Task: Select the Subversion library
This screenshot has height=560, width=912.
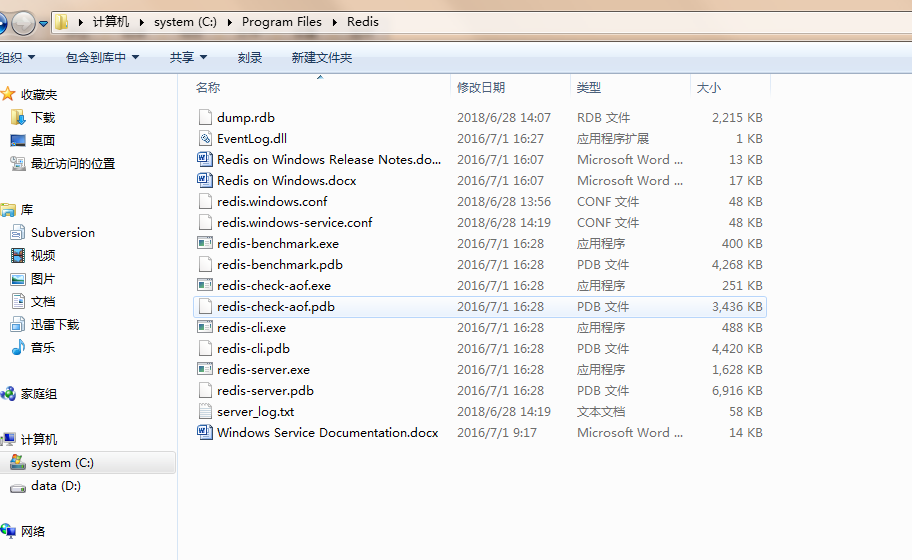Action: pos(63,233)
